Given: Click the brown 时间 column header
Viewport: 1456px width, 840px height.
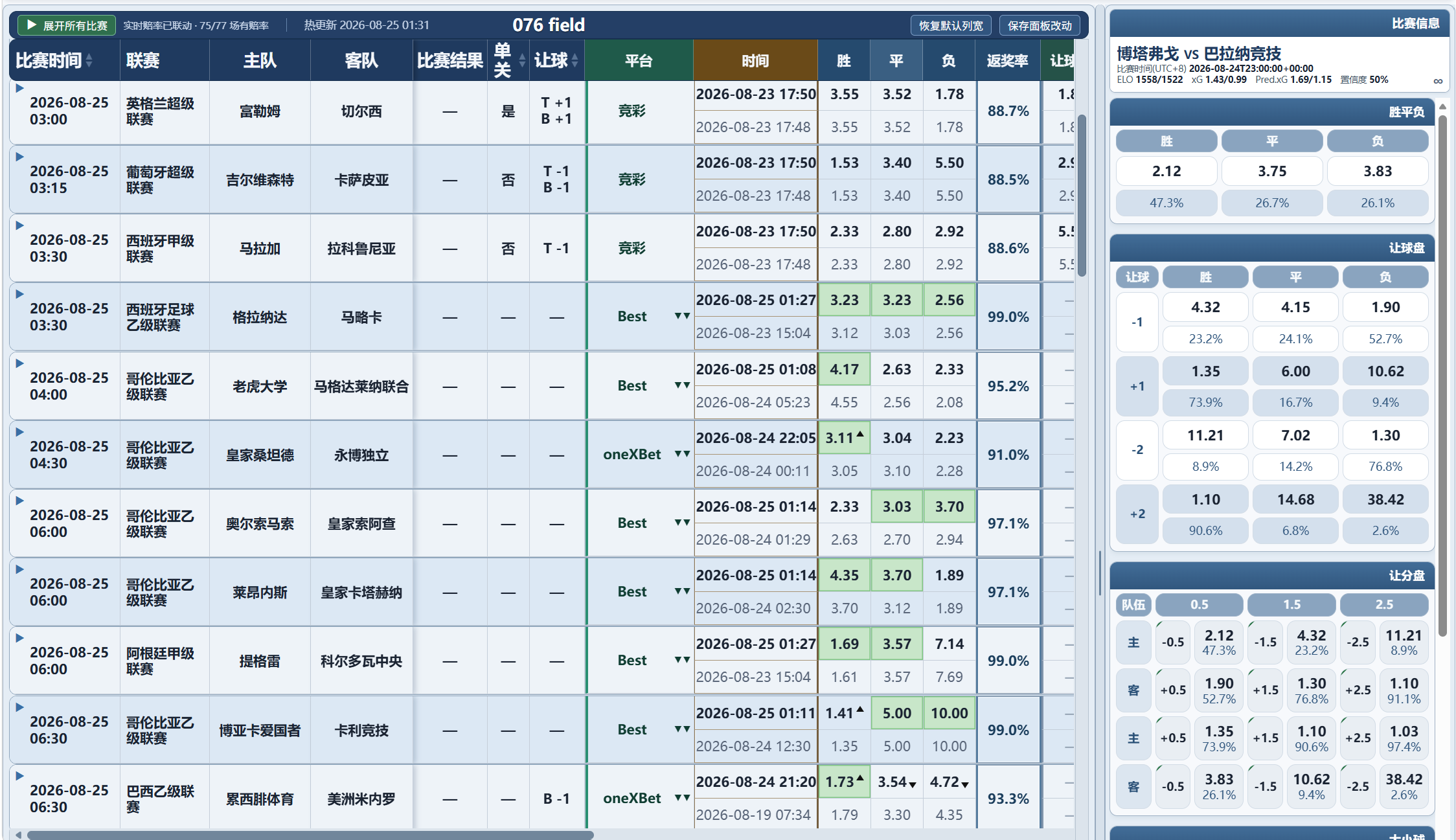Looking at the screenshot, I should (755, 60).
